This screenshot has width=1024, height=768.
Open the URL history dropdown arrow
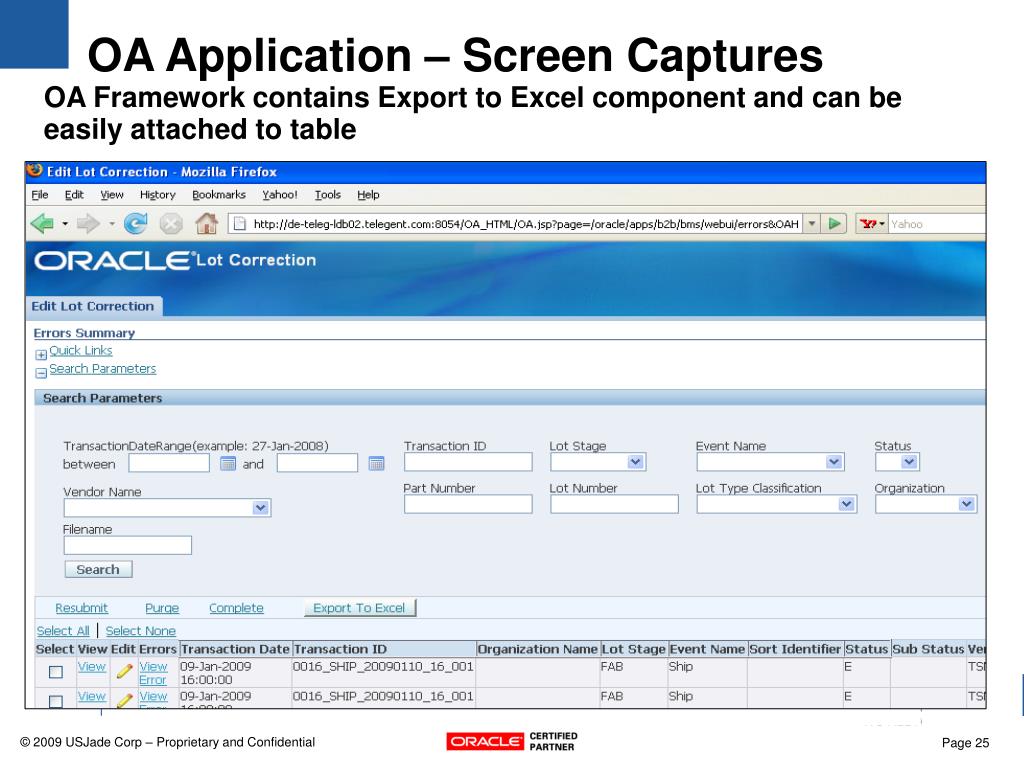[x=811, y=224]
